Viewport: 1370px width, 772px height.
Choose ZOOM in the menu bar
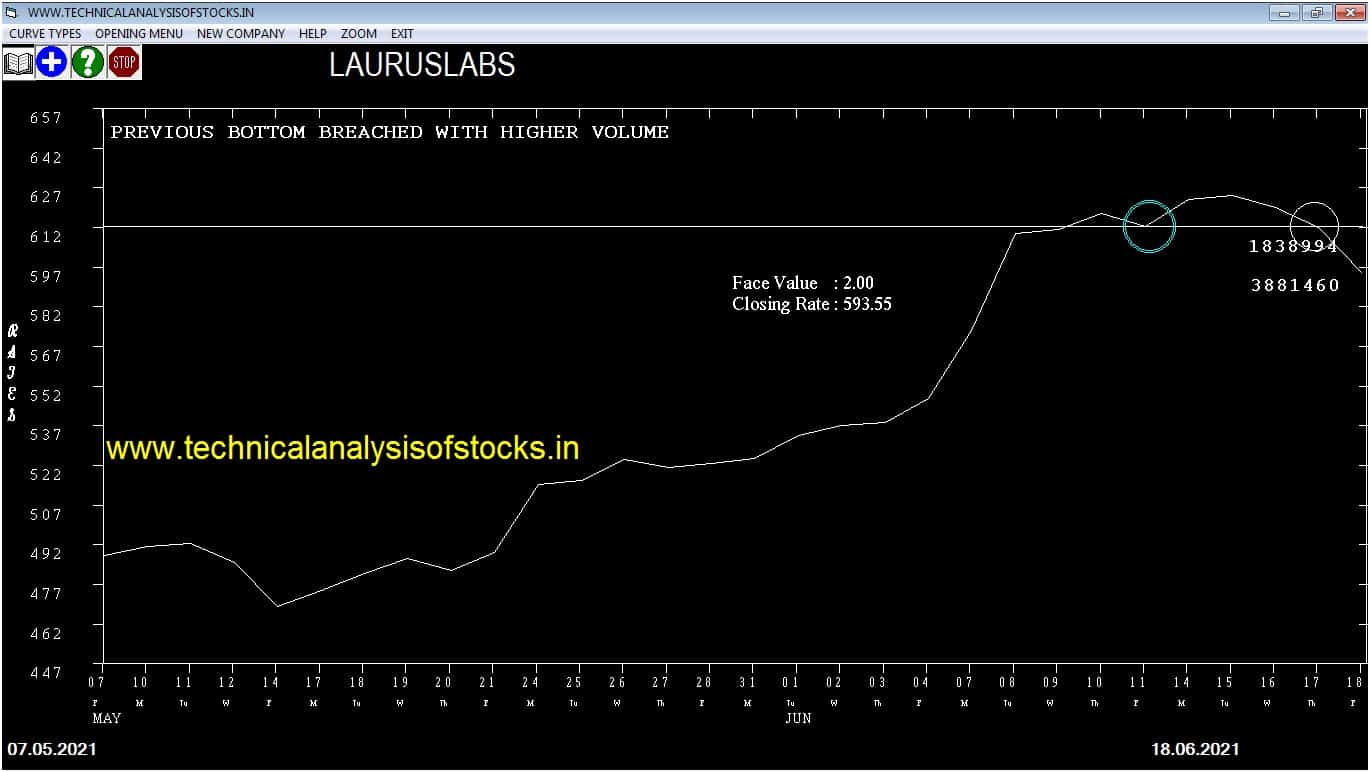click(358, 33)
